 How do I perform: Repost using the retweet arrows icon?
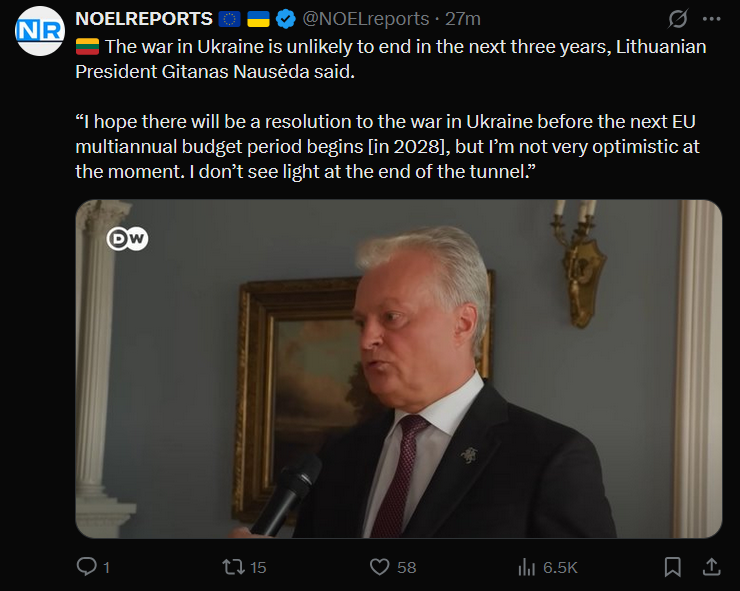tap(232, 567)
